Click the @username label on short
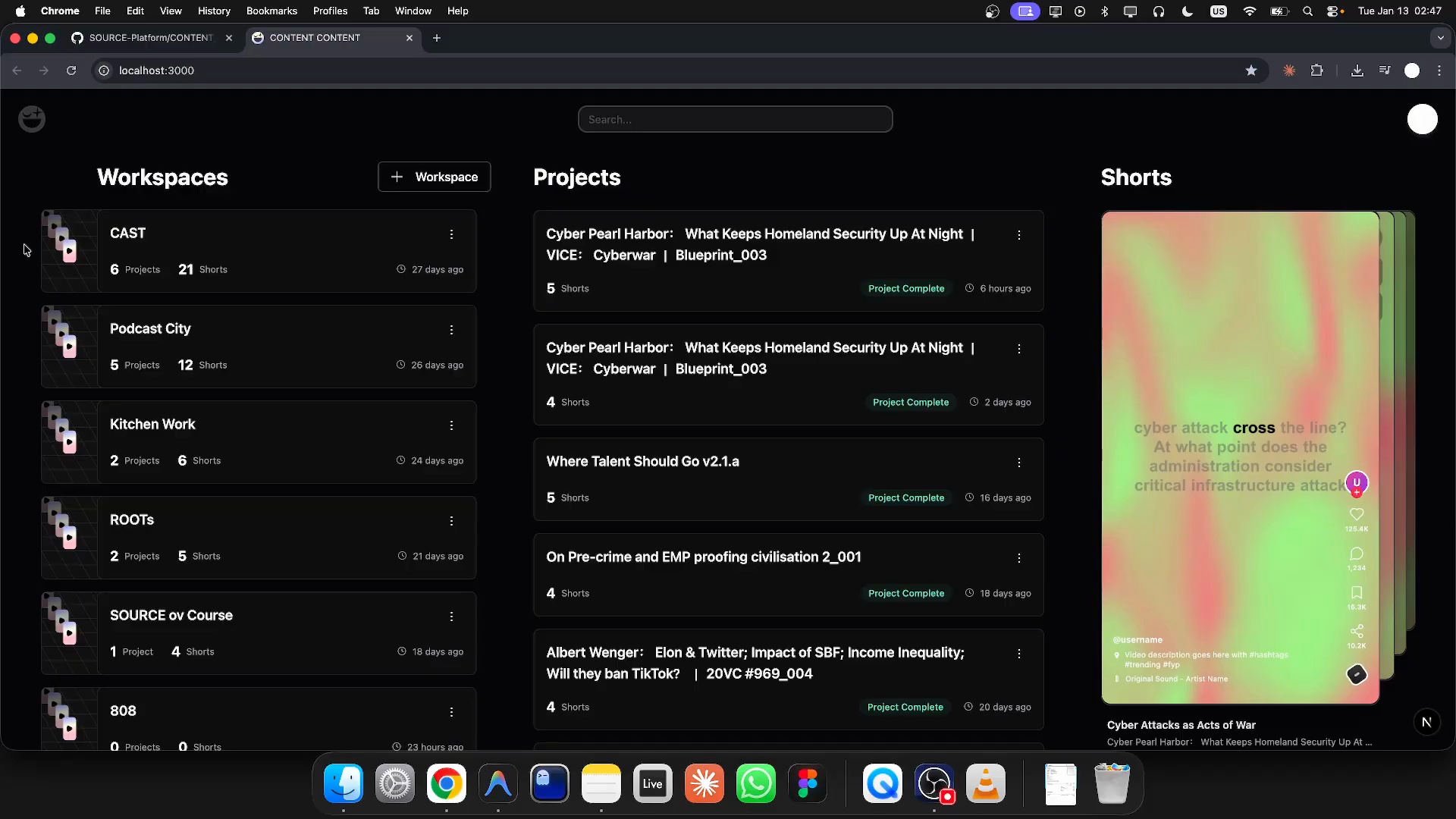Image resolution: width=1456 pixels, height=819 pixels. (x=1137, y=640)
